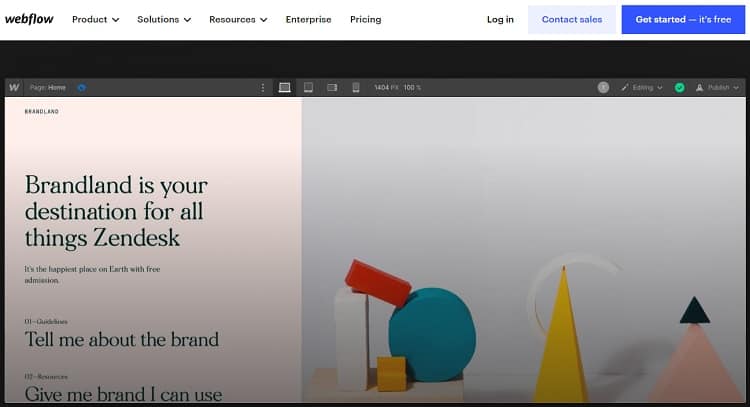Open the Pricing page
750x407 pixels.
pyautogui.click(x=365, y=20)
